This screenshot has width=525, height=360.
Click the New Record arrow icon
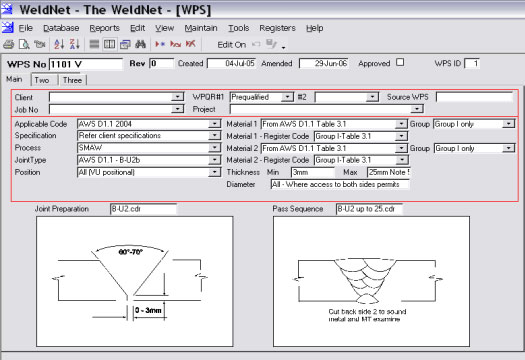click(x=160, y=44)
